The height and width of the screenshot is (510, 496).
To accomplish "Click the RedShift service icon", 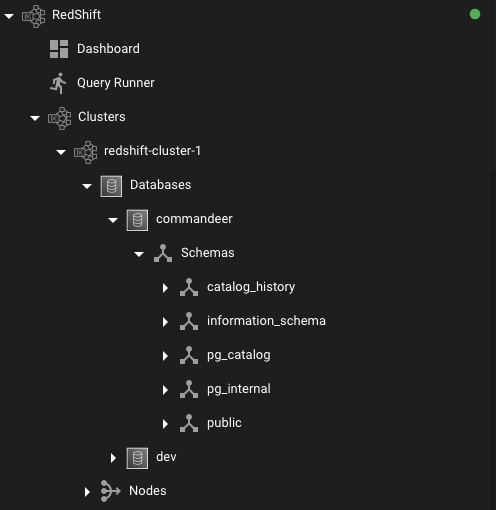I will (33, 16).
